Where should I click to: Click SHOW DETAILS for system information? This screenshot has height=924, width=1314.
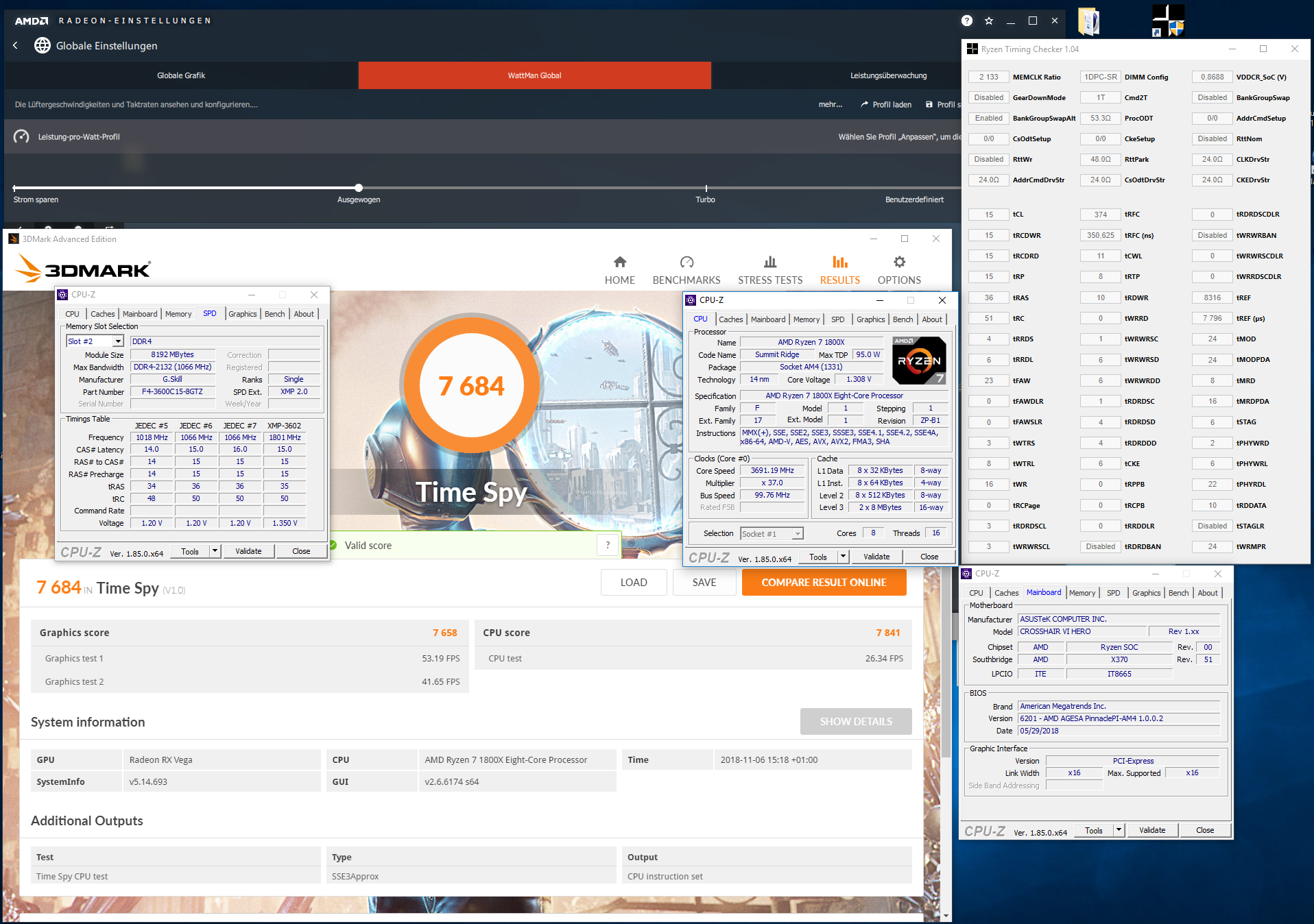[856, 721]
